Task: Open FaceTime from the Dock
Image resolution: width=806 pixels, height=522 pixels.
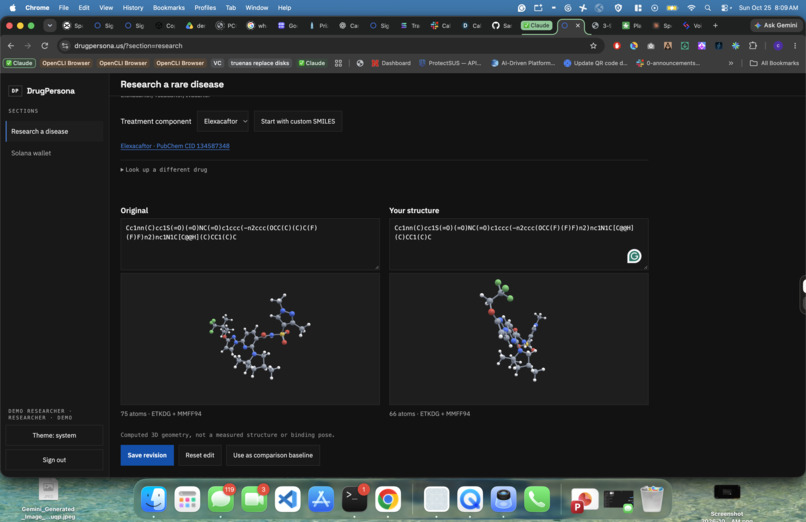Action: pos(254,499)
